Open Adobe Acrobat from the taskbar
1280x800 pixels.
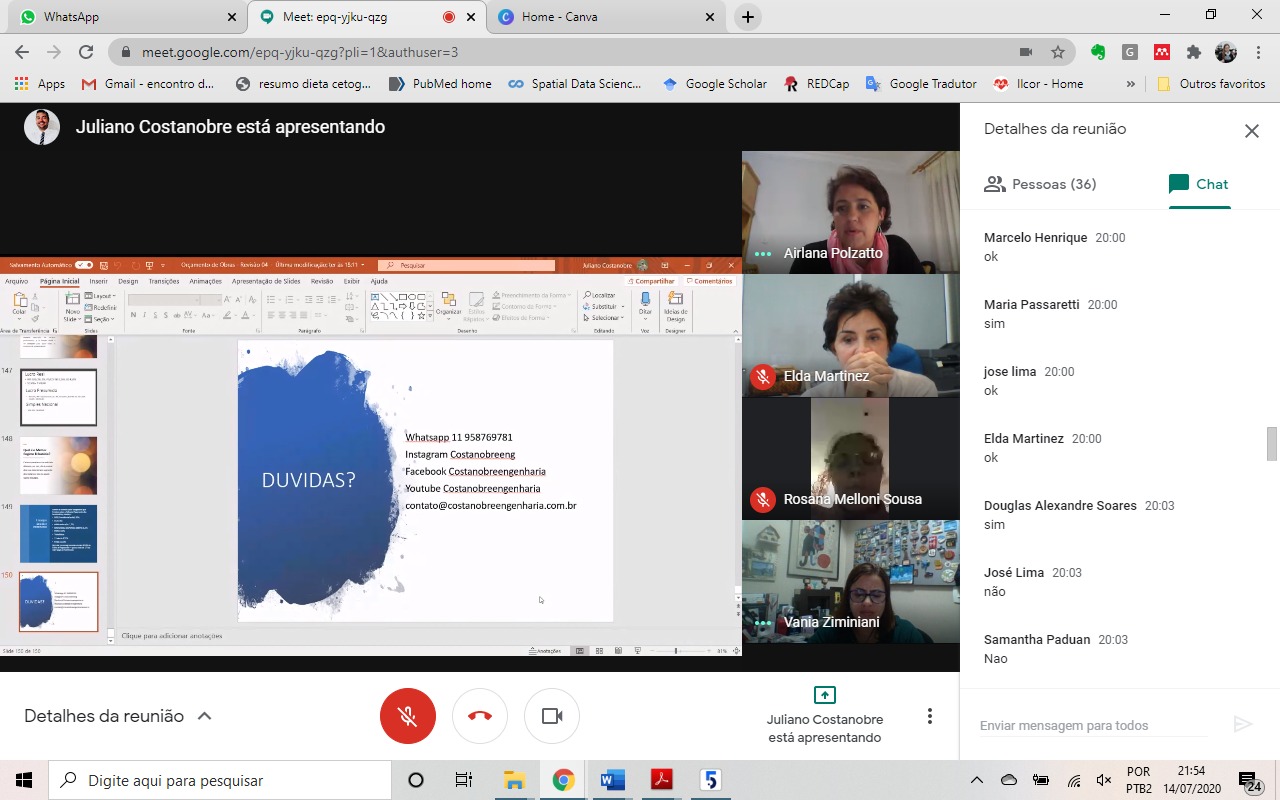[x=661, y=780]
